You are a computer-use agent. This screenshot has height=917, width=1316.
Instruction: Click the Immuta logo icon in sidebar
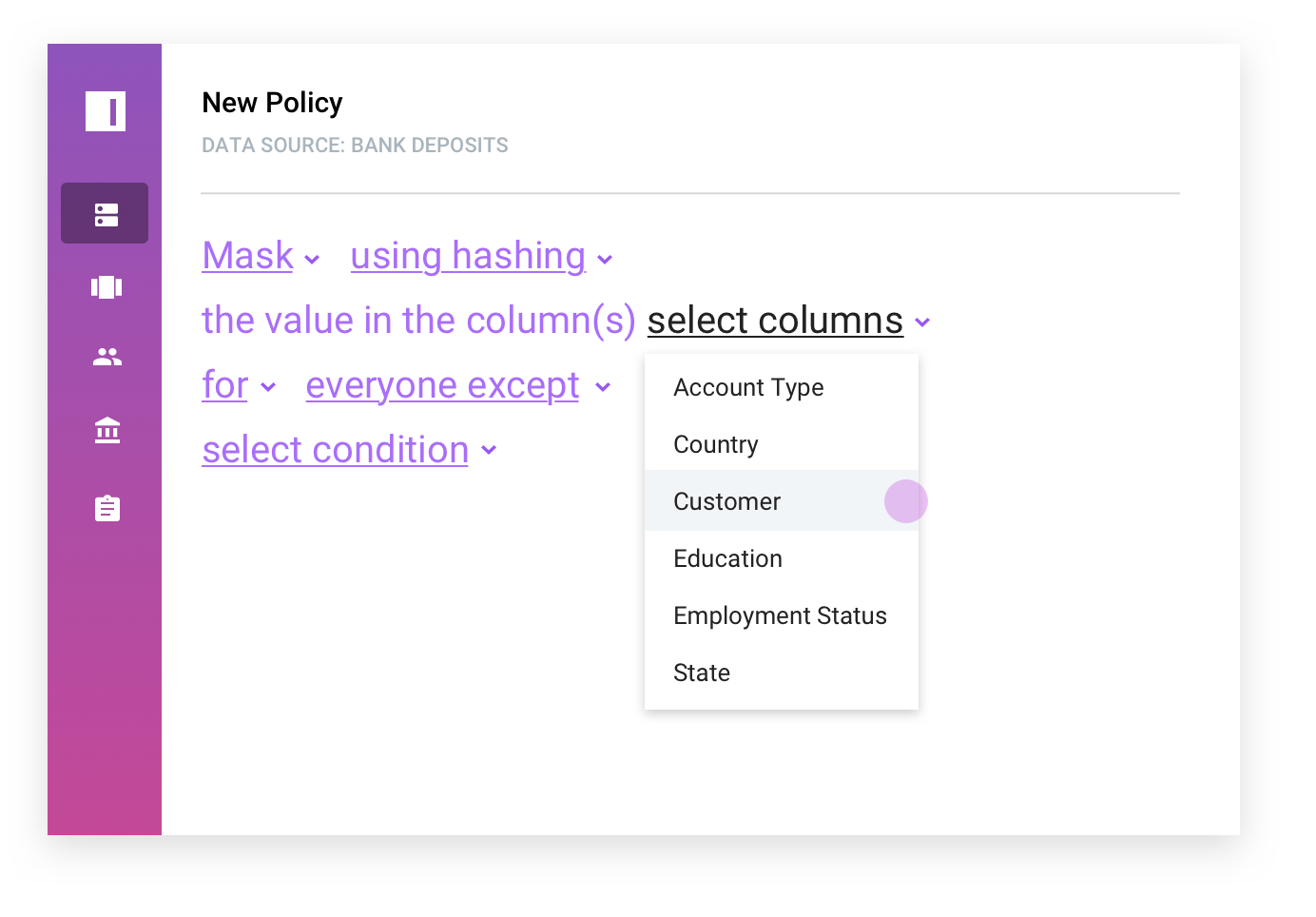(106, 111)
